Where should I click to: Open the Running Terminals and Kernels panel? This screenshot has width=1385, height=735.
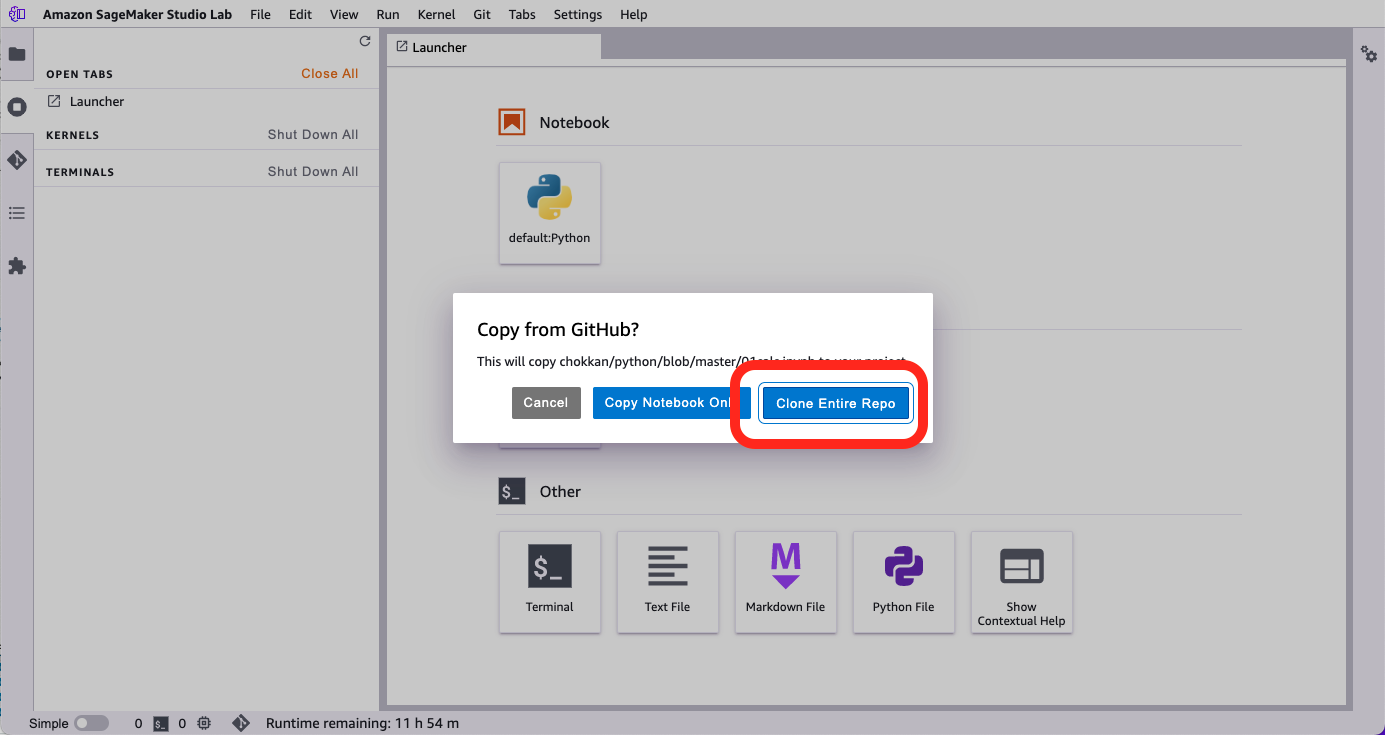coord(17,107)
